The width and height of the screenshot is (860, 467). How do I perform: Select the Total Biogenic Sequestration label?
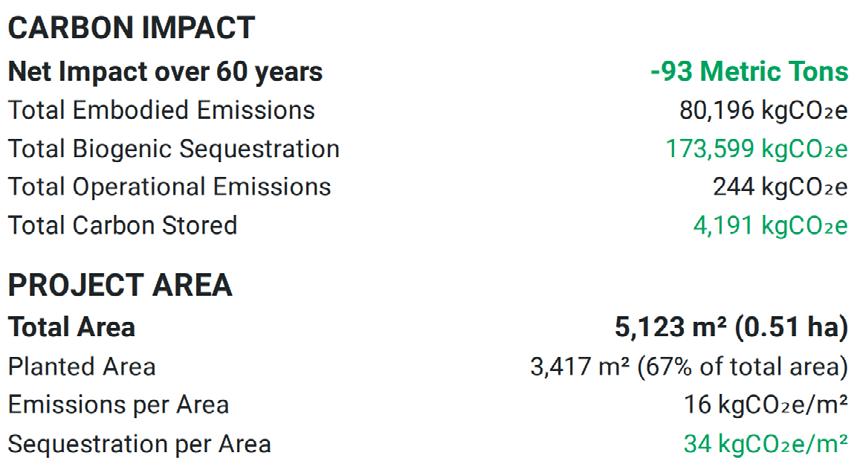(x=174, y=149)
